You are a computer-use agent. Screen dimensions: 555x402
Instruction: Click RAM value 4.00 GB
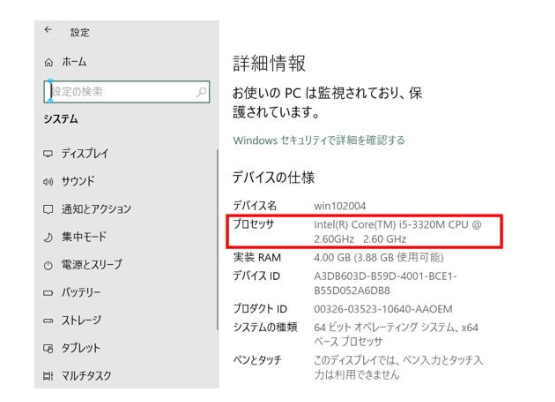(x=379, y=257)
